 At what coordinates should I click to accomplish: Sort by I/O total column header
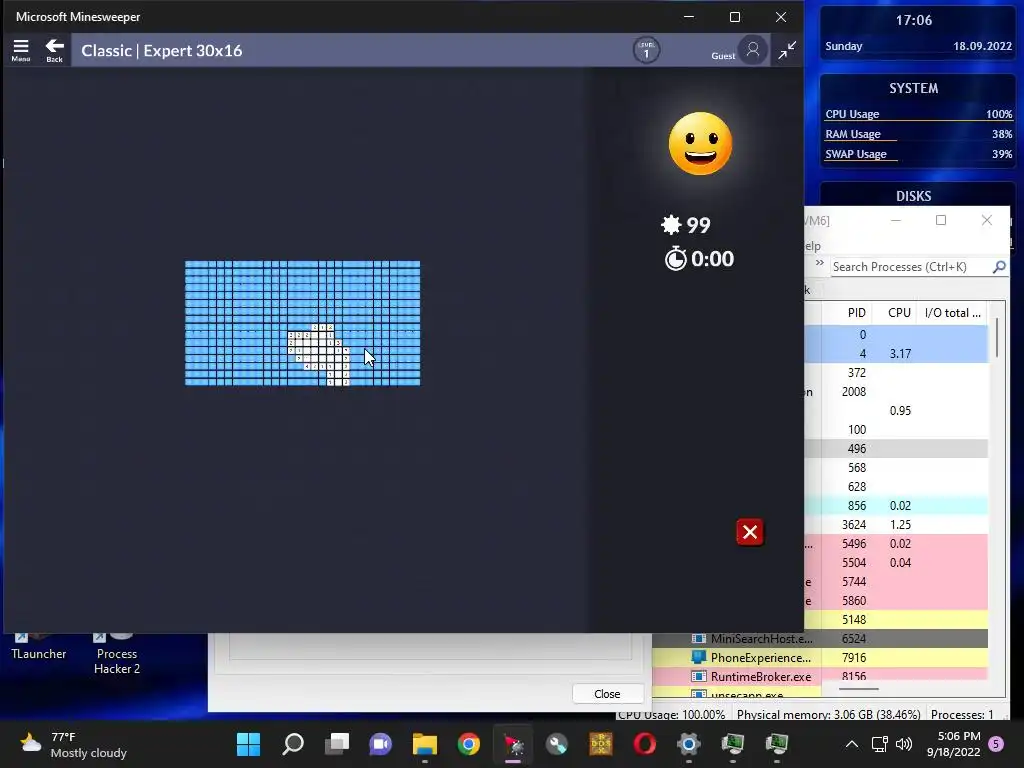click(952, 313)
